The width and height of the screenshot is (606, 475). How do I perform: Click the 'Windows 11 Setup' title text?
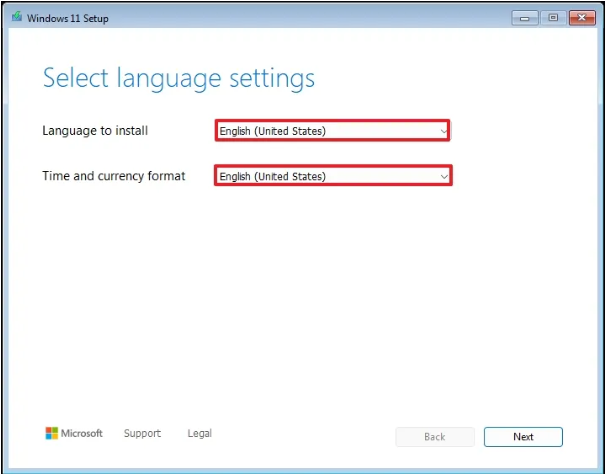click(68, 18)
